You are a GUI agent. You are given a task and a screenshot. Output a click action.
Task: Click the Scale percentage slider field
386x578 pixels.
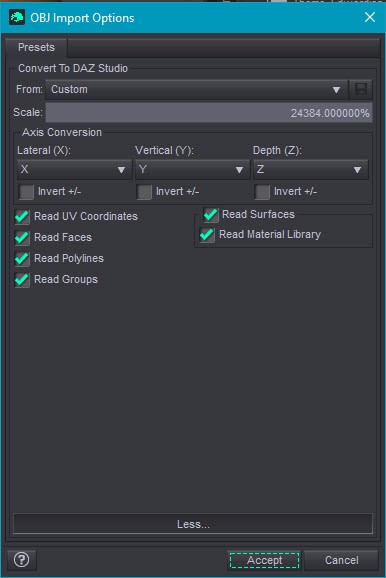pyautogui.click(x=209, y=112)
